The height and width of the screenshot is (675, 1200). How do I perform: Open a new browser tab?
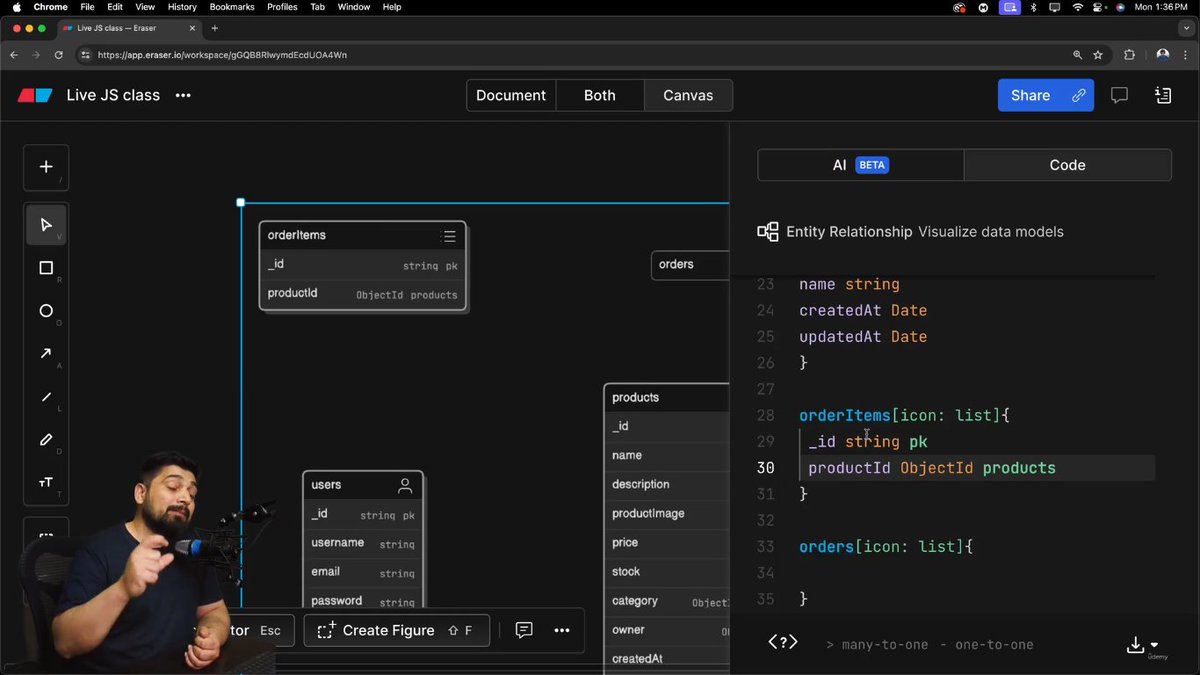214,28
